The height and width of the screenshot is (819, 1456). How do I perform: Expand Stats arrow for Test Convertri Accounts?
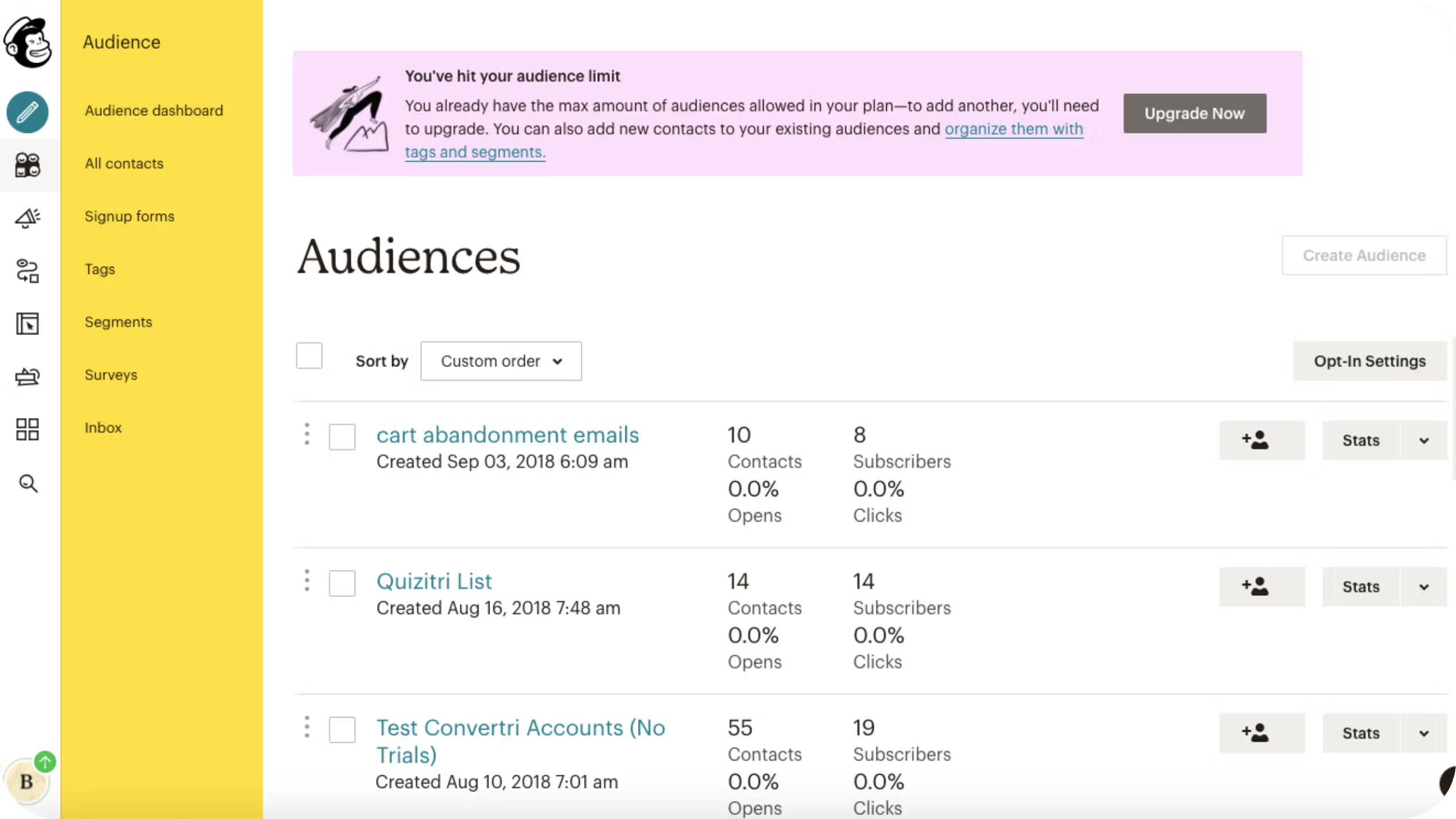1424,732
